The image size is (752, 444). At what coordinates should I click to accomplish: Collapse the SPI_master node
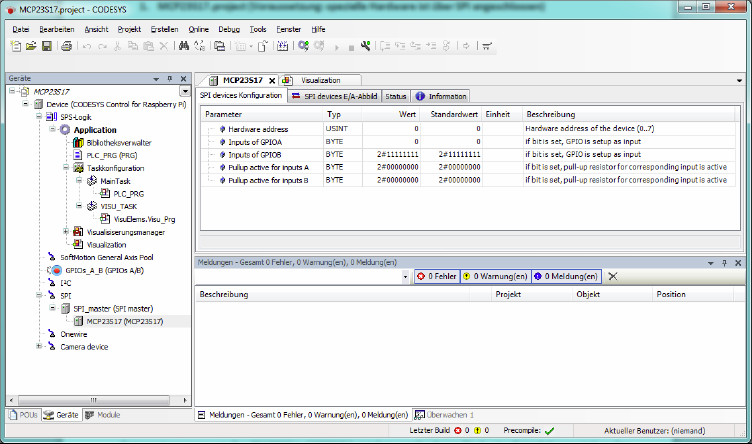(x=52, y=308)
